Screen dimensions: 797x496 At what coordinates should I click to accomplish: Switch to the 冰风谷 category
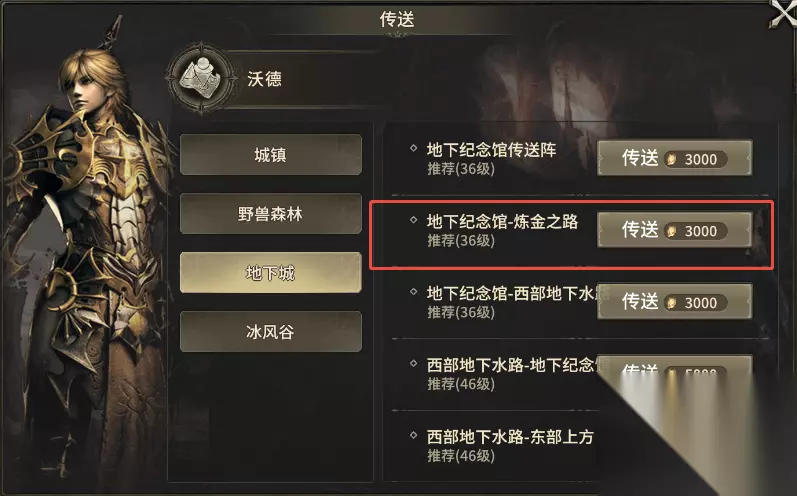[271, 332]
